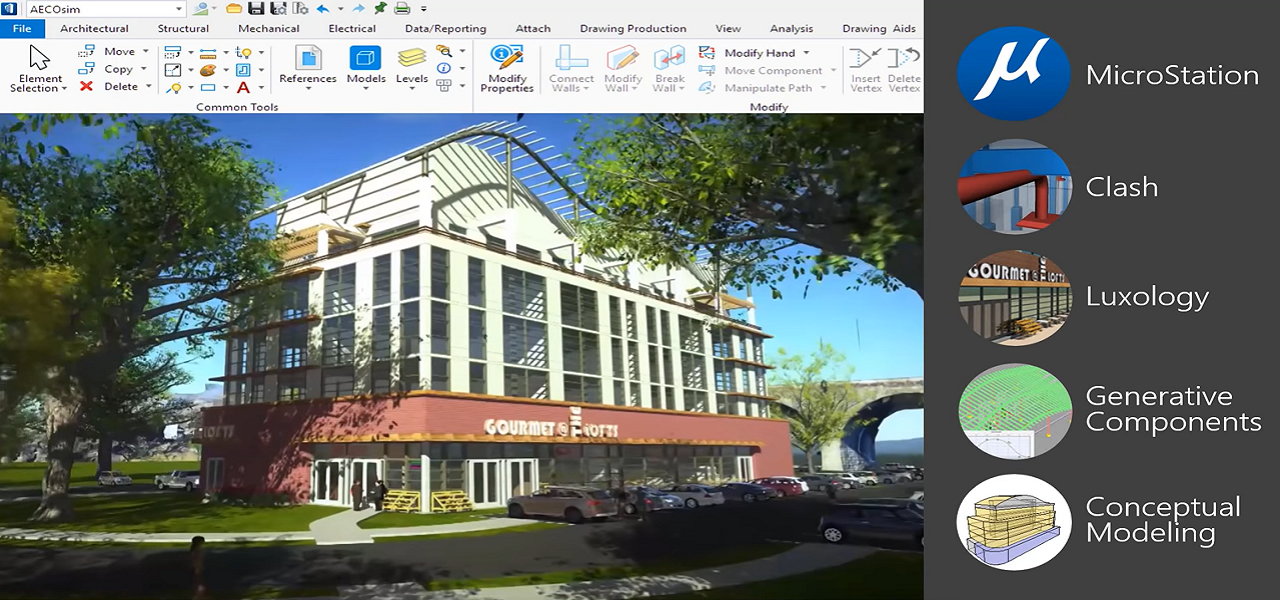This screenshot has width=1280, height=600.
Task: Click the Manipulate Path label
Action: (x=769, y=88)
